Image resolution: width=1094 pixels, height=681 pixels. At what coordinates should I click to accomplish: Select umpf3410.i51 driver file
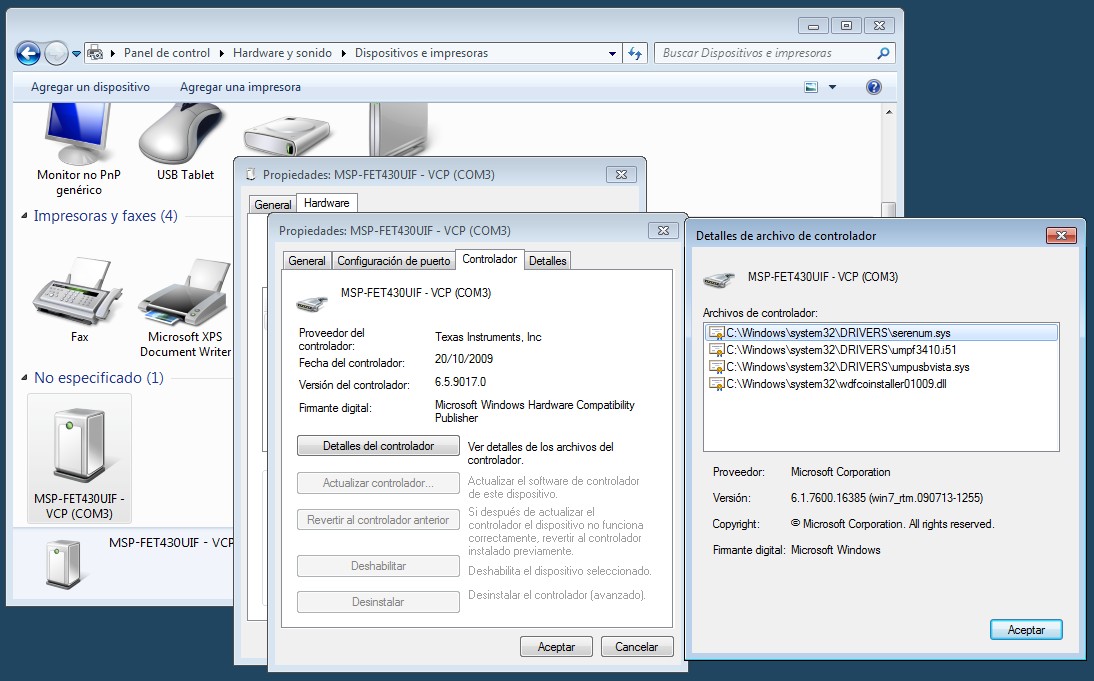click(841, 350)
